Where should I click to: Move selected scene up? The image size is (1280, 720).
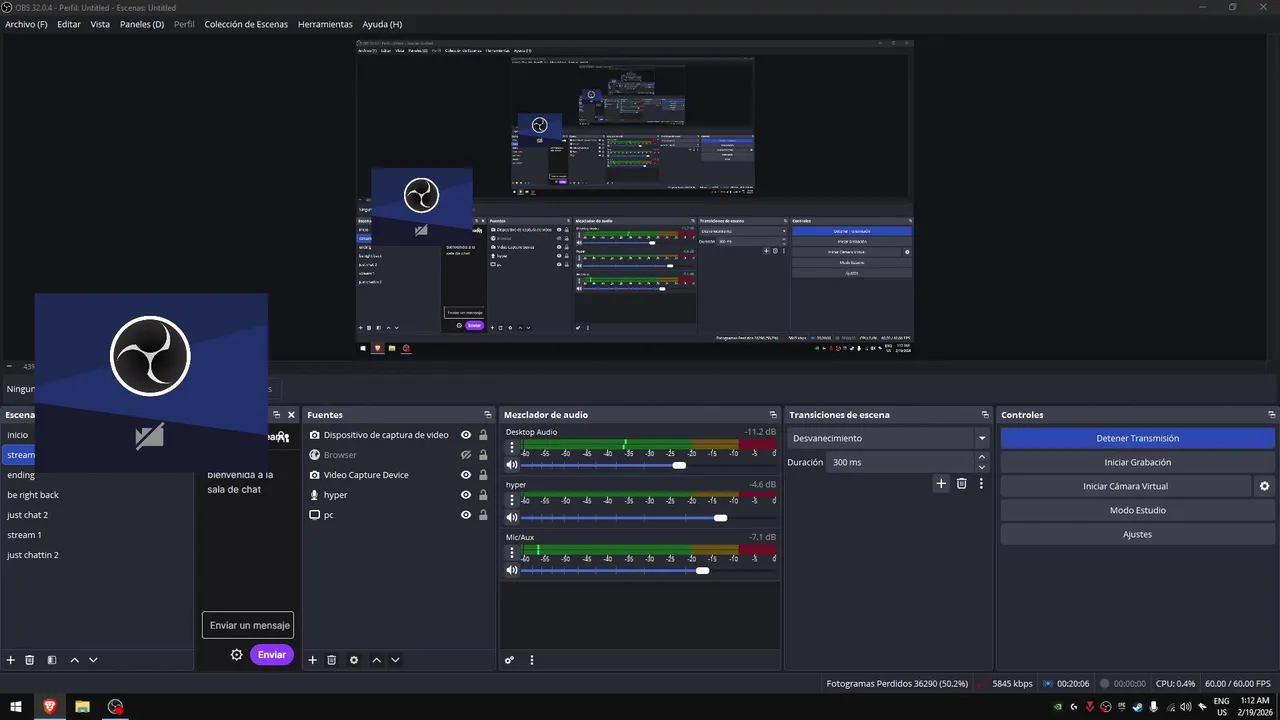click(74, 660)
